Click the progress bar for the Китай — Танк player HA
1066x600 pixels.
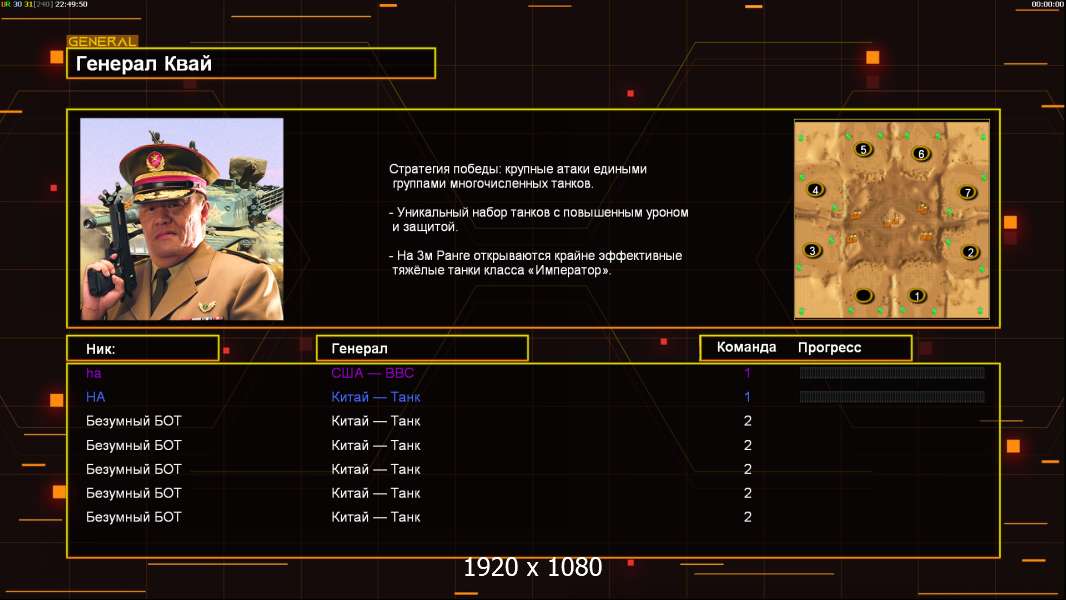[892, 397]
